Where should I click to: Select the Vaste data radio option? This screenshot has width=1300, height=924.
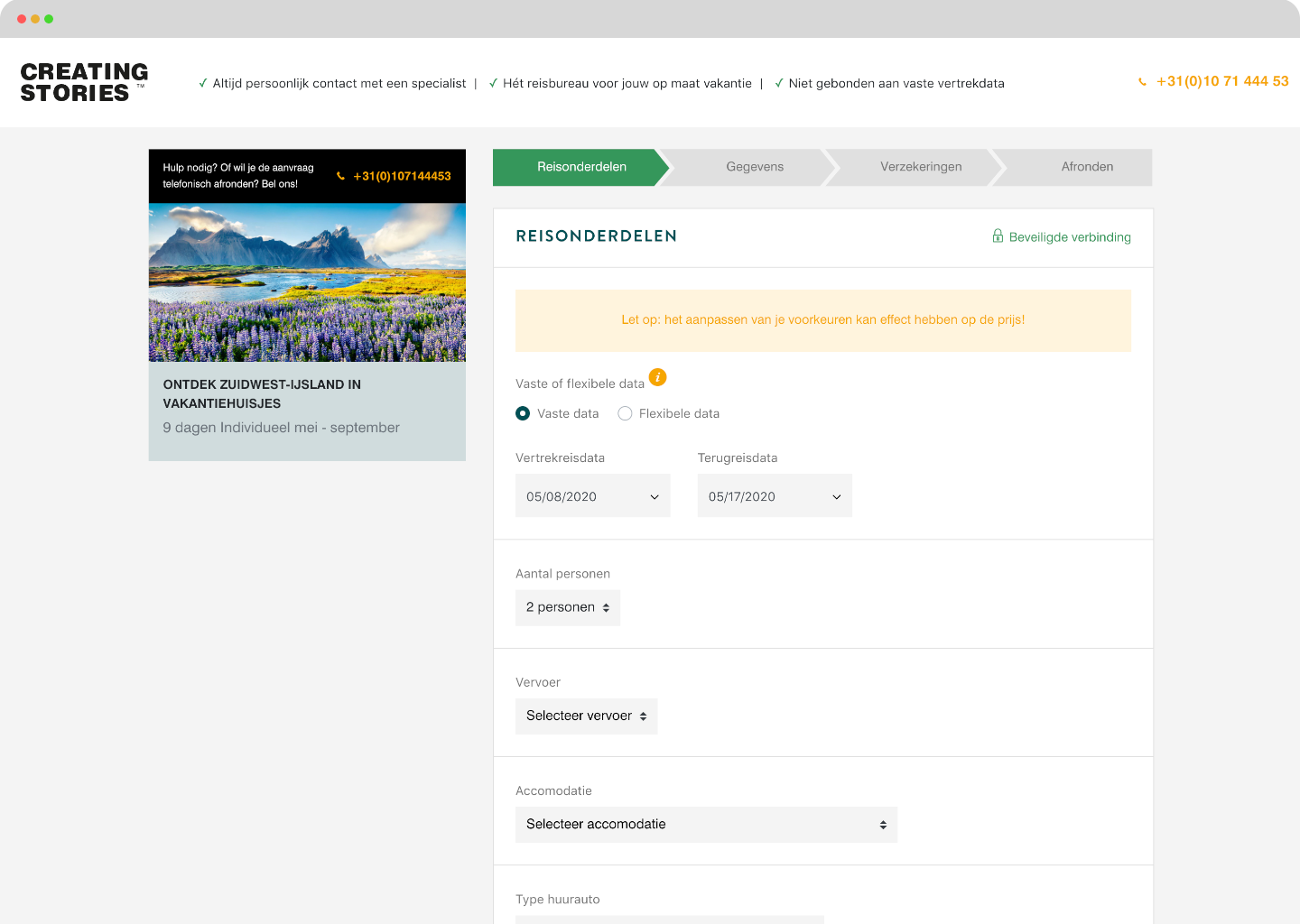523,413
